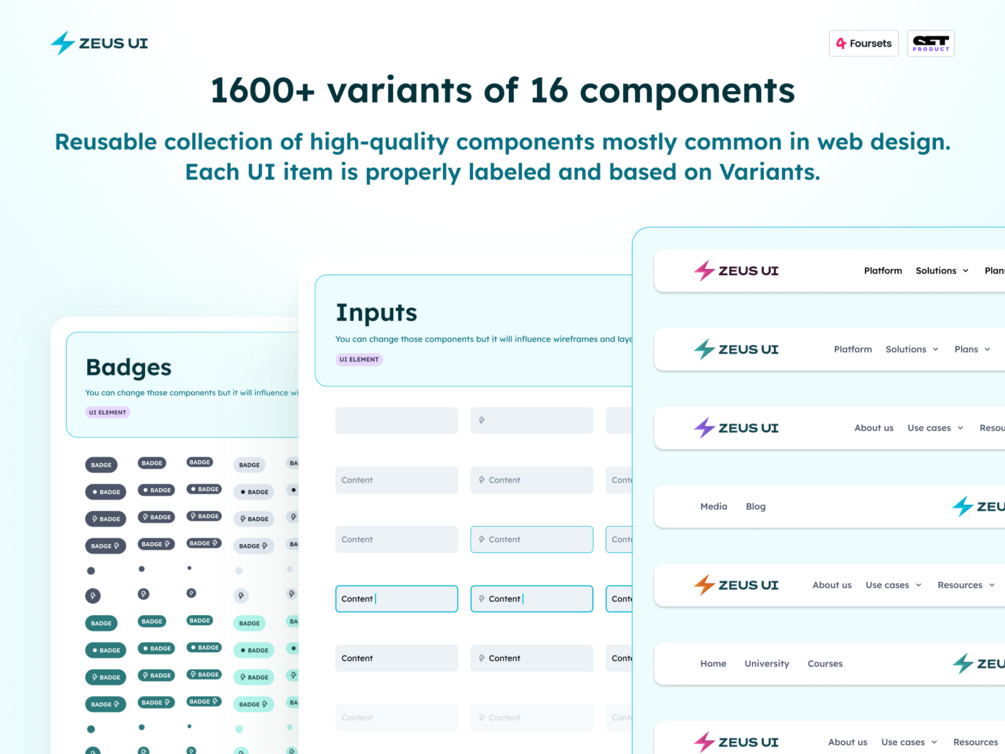The image size is (1005, 754).
Task: Select About us in the purple-logo navbar
Action: coord(874,428)
